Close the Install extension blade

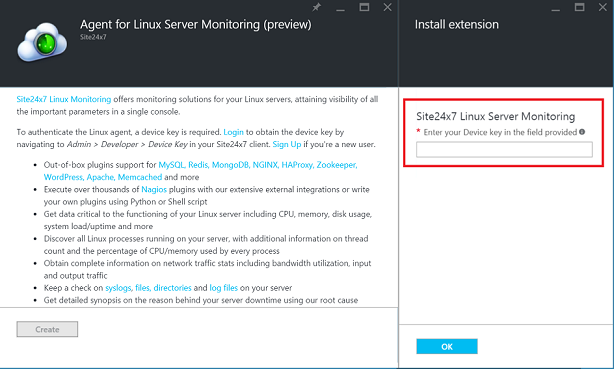603,7
